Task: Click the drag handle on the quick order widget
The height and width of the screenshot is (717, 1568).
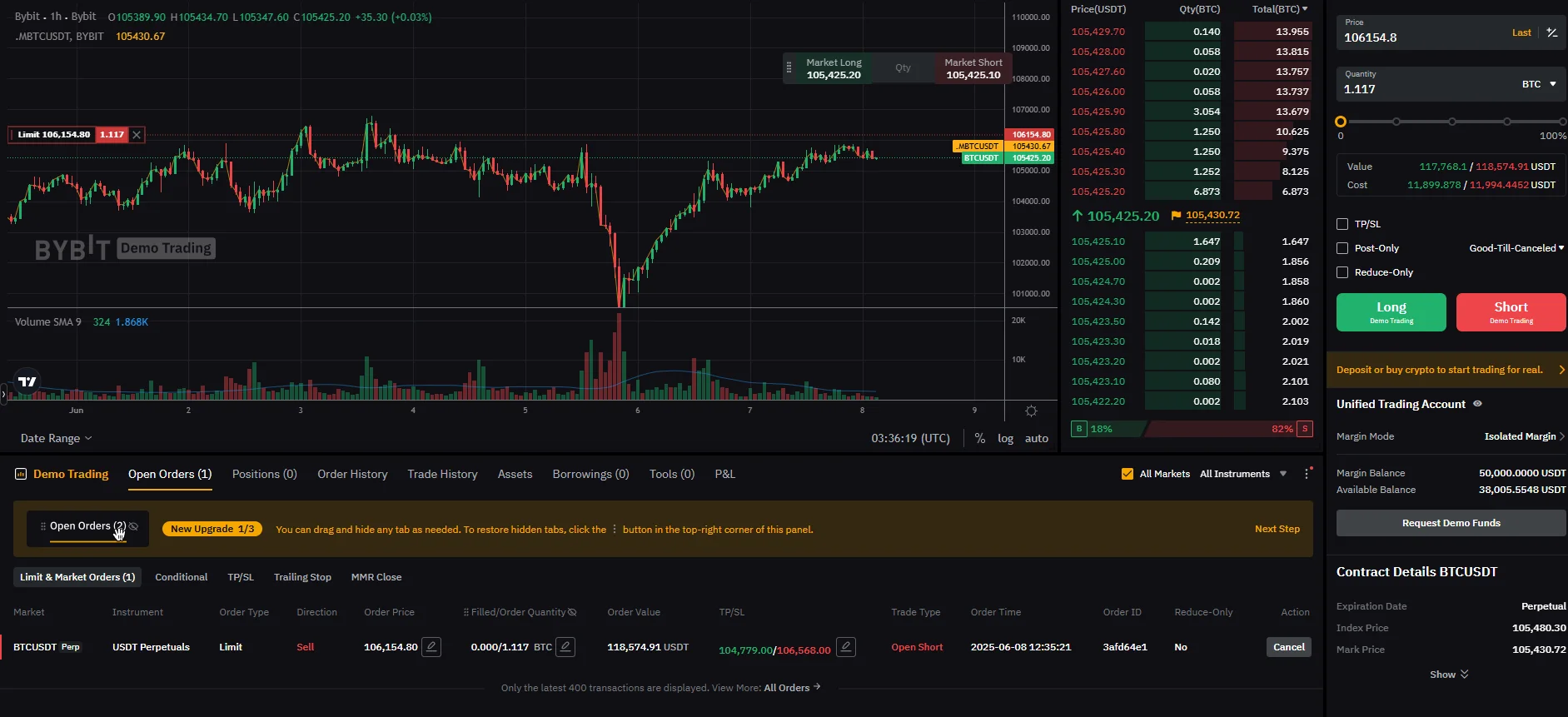Action: (x=789, y=68)
